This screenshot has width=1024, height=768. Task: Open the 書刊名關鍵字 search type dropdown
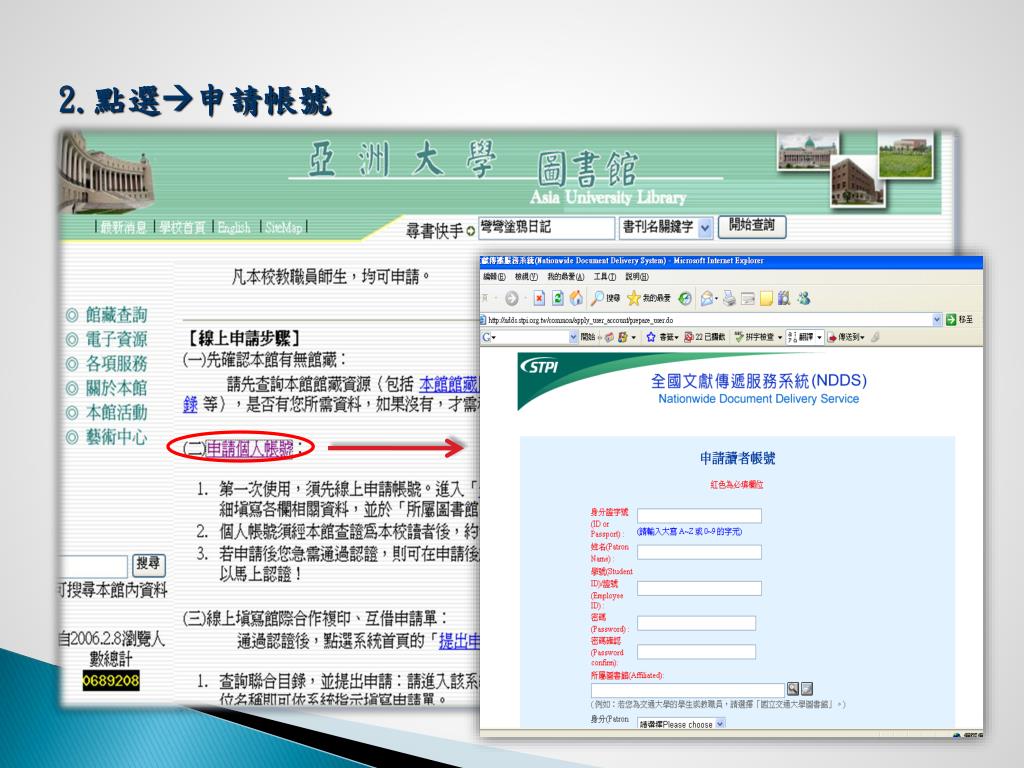705,227
